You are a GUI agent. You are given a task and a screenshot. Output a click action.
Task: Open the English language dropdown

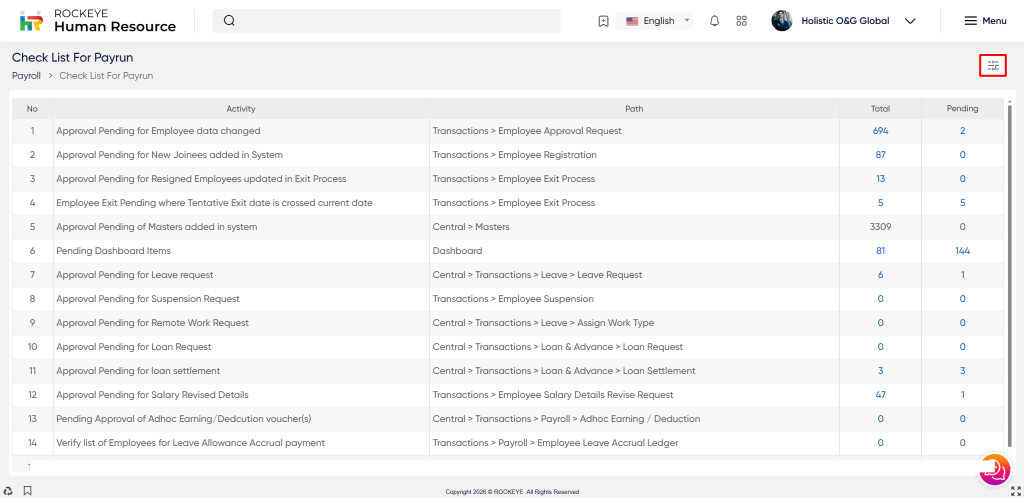pyautogui.click(x=658, y=21)
